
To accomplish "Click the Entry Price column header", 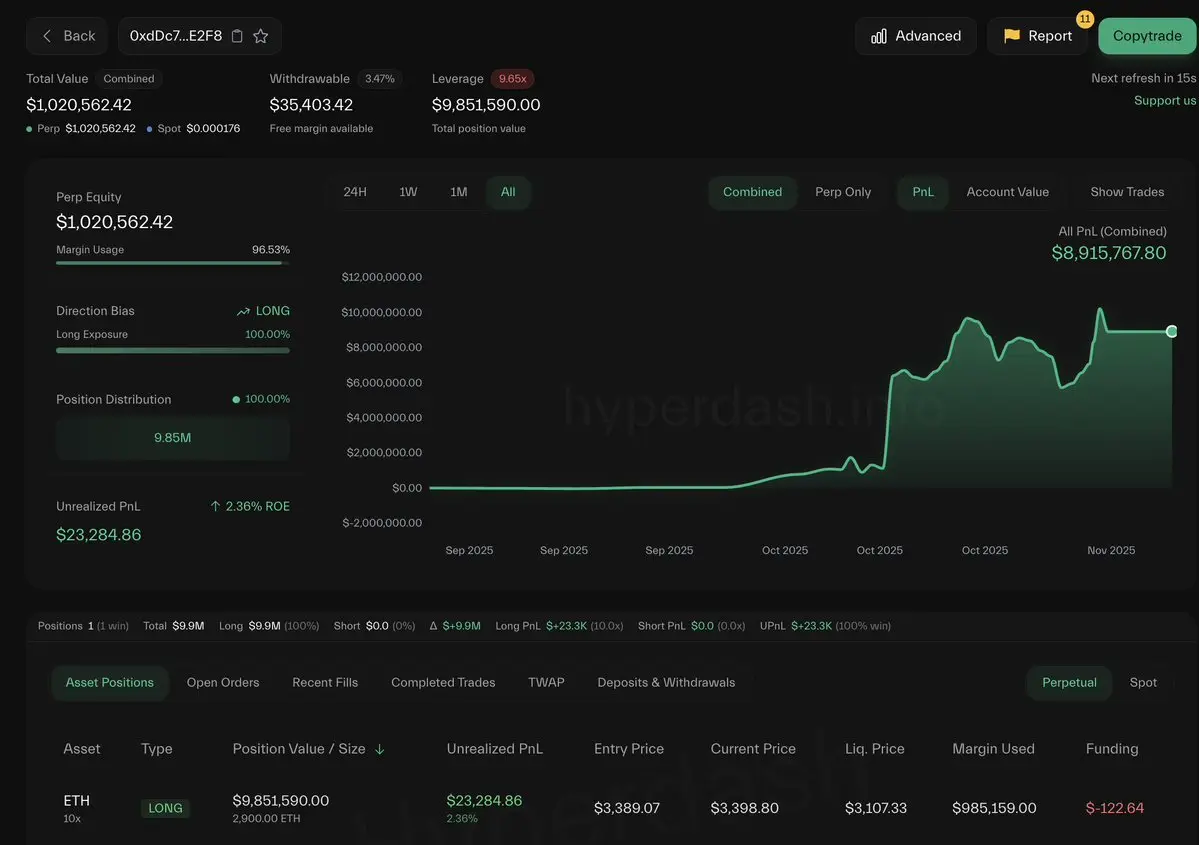I will pyautogui.click(x=629, y=749).
